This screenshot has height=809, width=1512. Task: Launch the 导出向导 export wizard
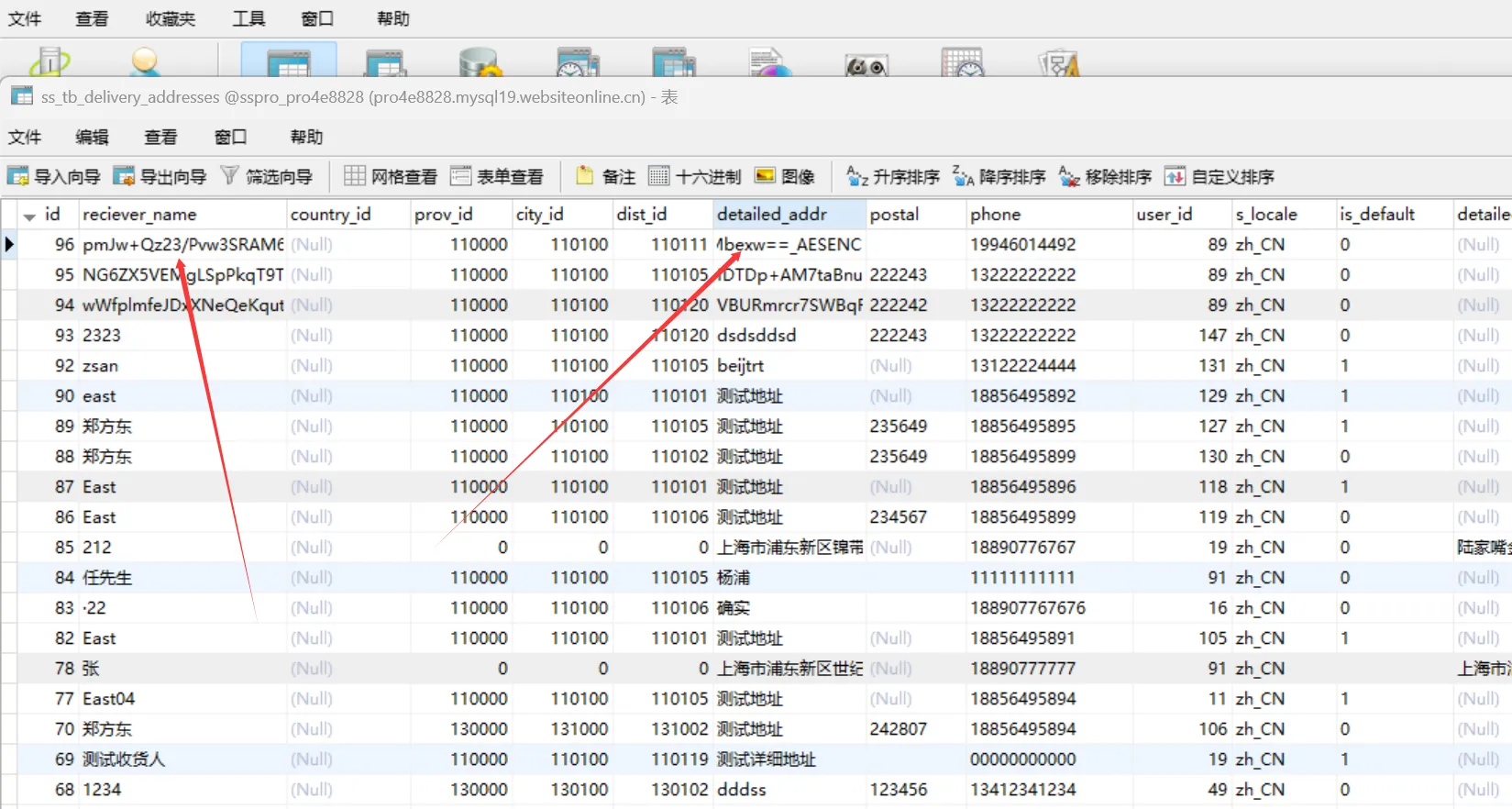pyautogui.click(x=160, y=176)
